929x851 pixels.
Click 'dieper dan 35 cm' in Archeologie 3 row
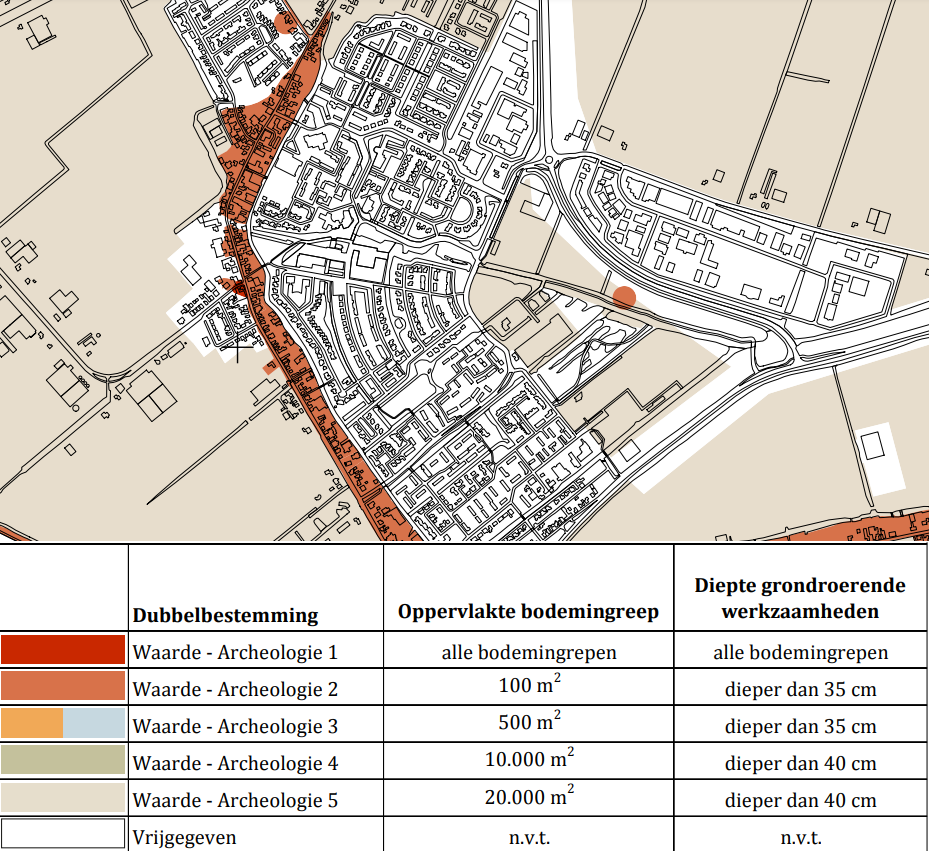[x=800, y=726]
